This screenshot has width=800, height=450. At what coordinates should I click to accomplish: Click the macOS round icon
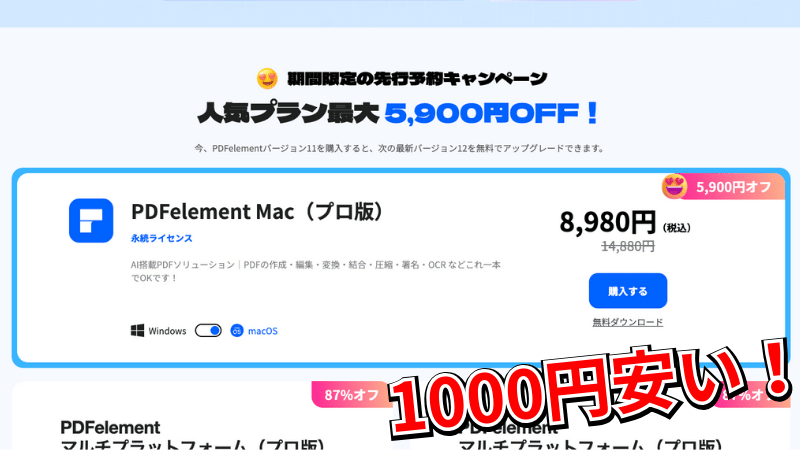point(237,331)
